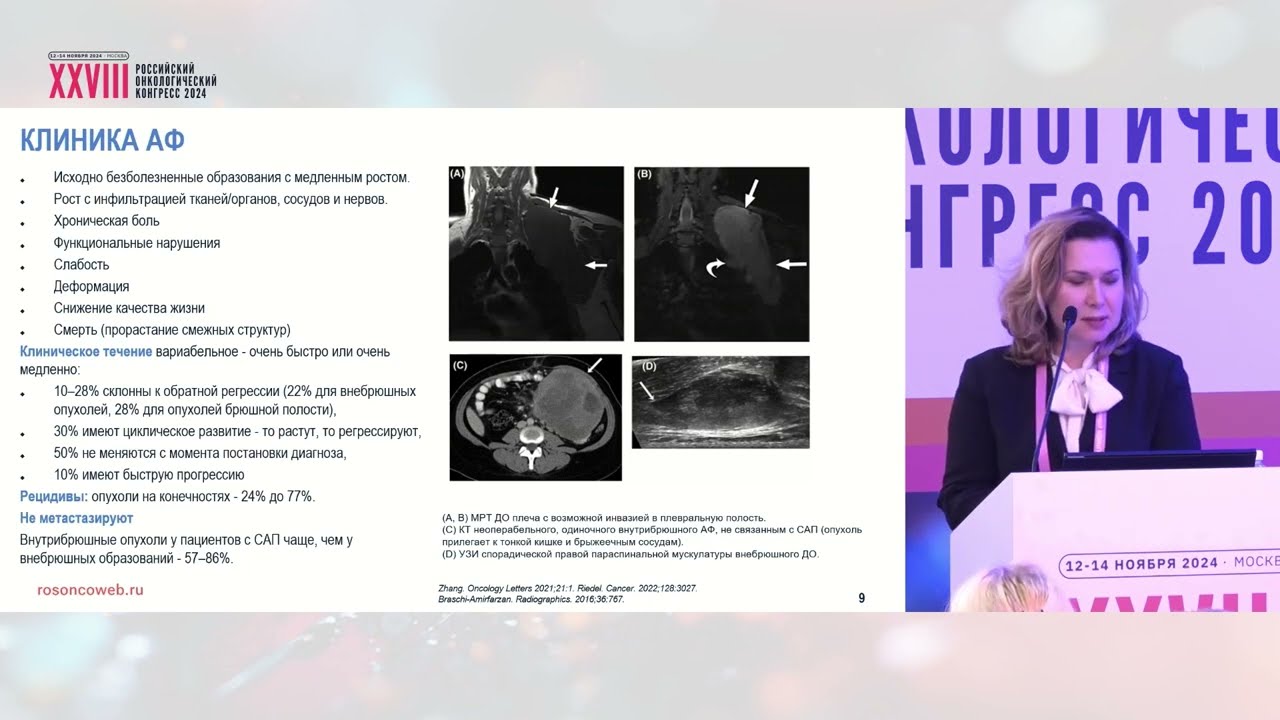Click the 'Хроническая боль' bullet point
This screenshot has height=720, width=1280.
(106, 221)
